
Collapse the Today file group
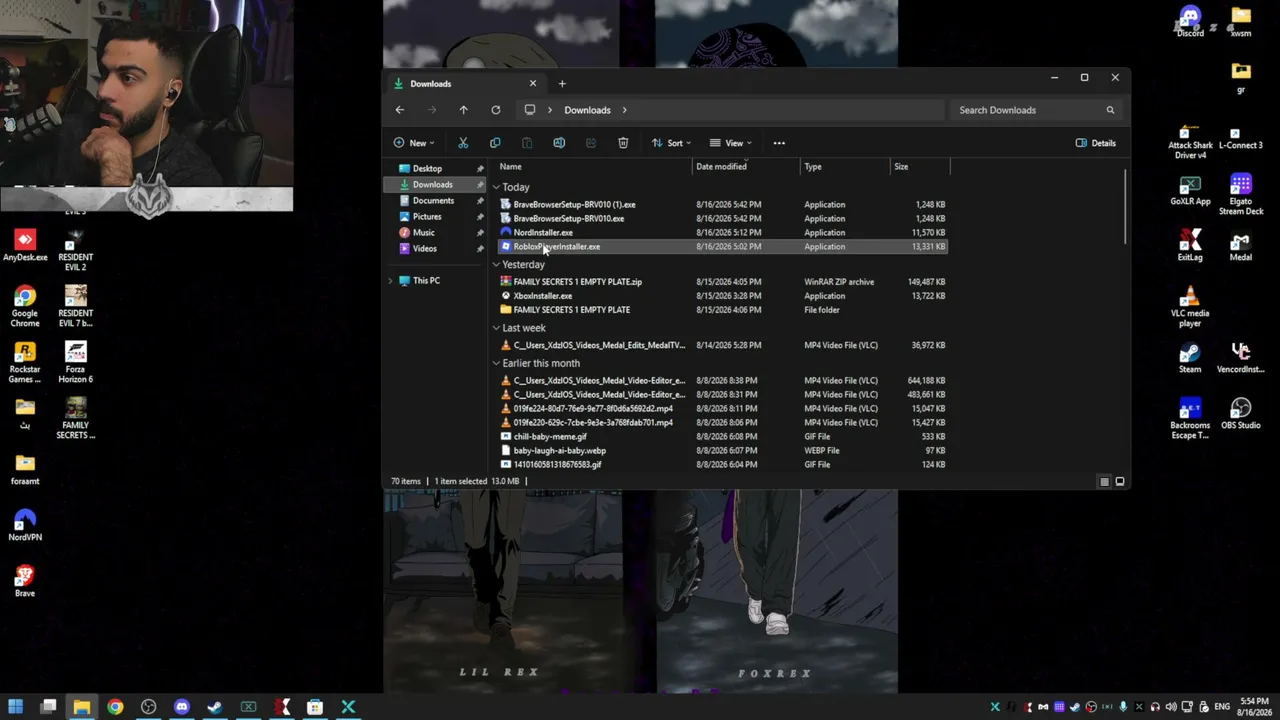pos(496,187)
